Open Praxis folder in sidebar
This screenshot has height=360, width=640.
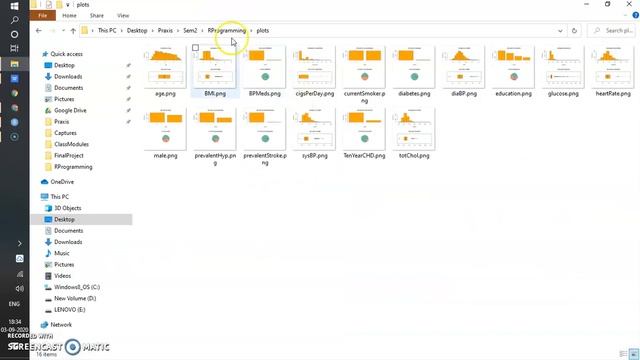click(x=61, y=122)
